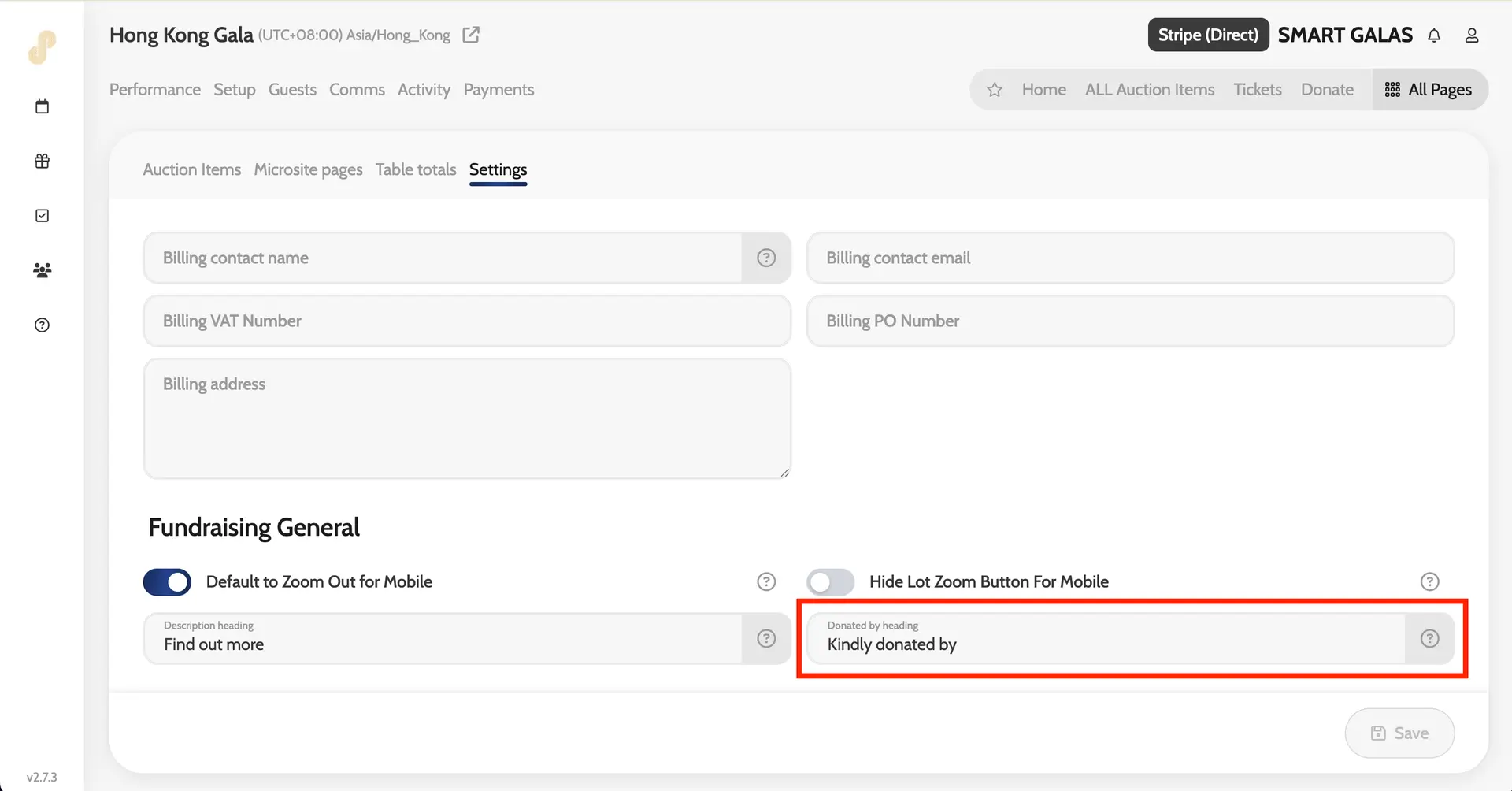Open the gift icon in sidebar

[x=43, y=161]
